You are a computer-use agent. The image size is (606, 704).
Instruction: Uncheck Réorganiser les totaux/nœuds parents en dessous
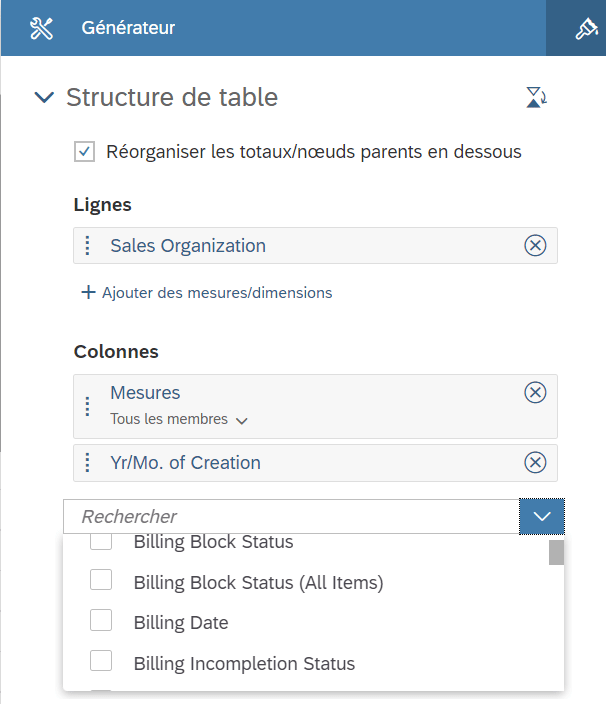(84, 152)
